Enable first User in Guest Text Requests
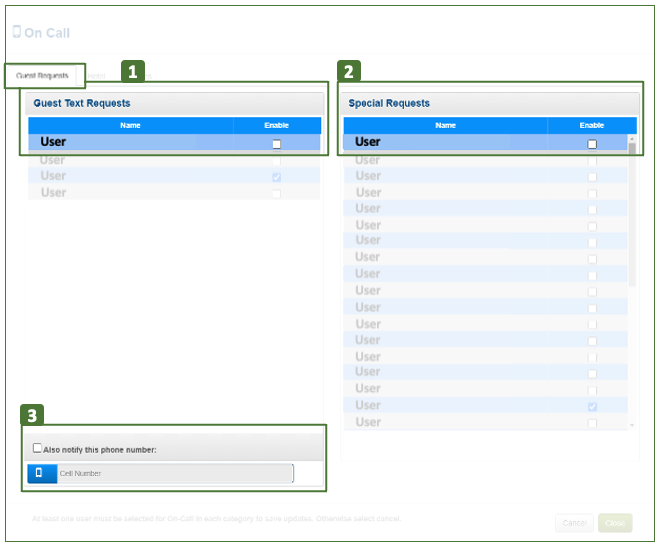This screenshot has height=547, width=659. coord(277,144)
